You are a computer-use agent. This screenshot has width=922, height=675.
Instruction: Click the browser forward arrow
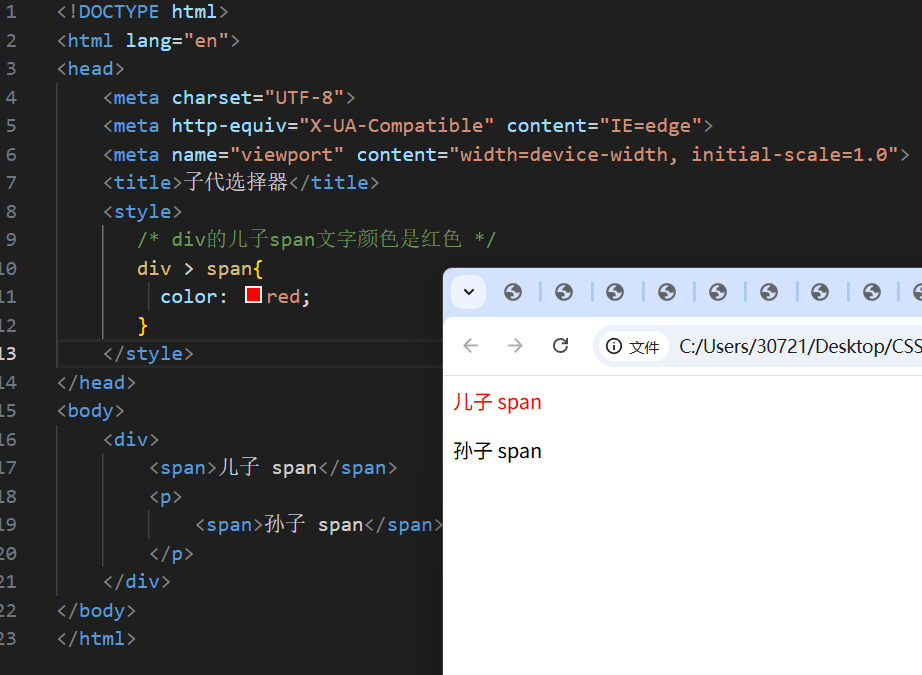(x=515, y=346)
